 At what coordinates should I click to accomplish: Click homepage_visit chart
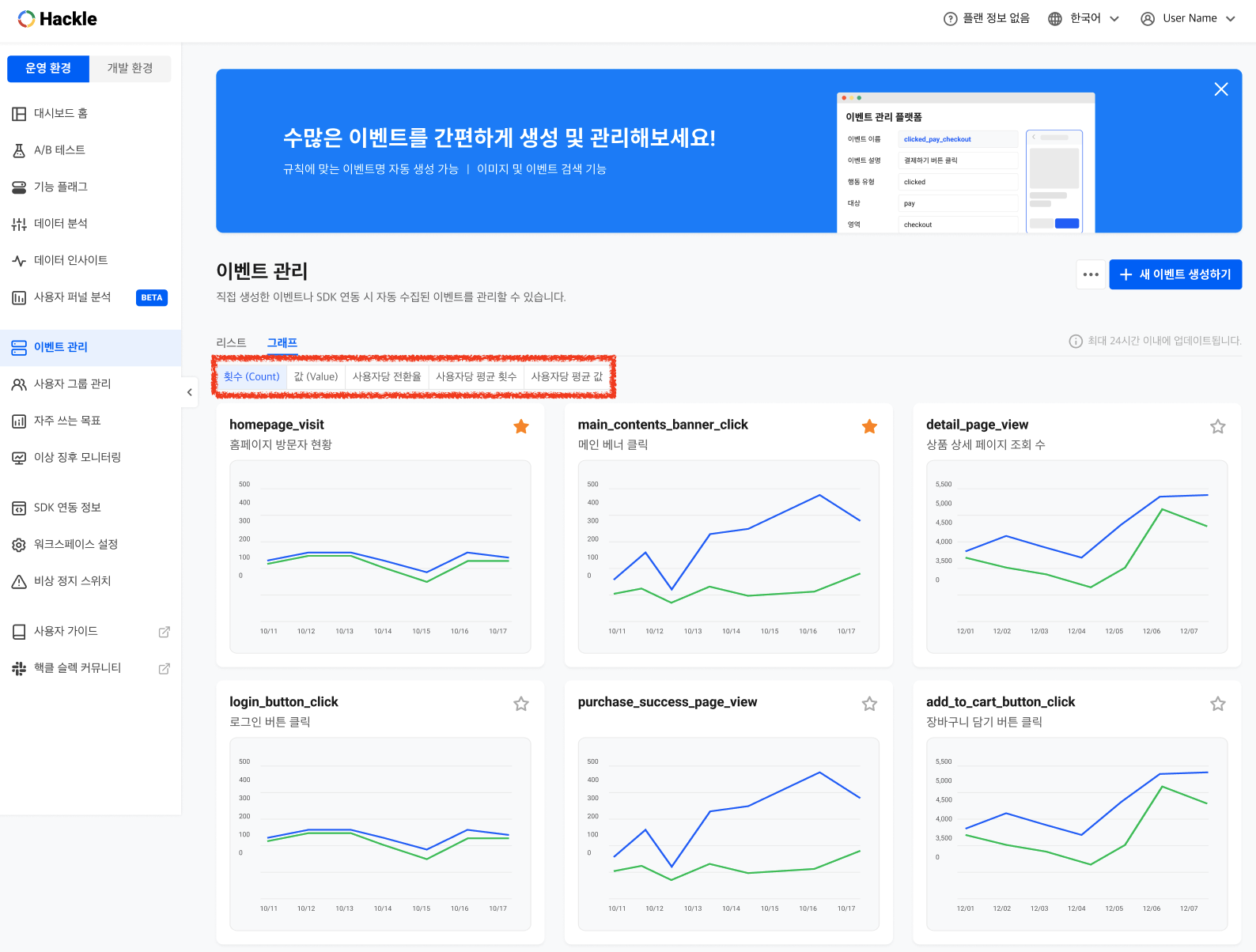coord(380,557)
